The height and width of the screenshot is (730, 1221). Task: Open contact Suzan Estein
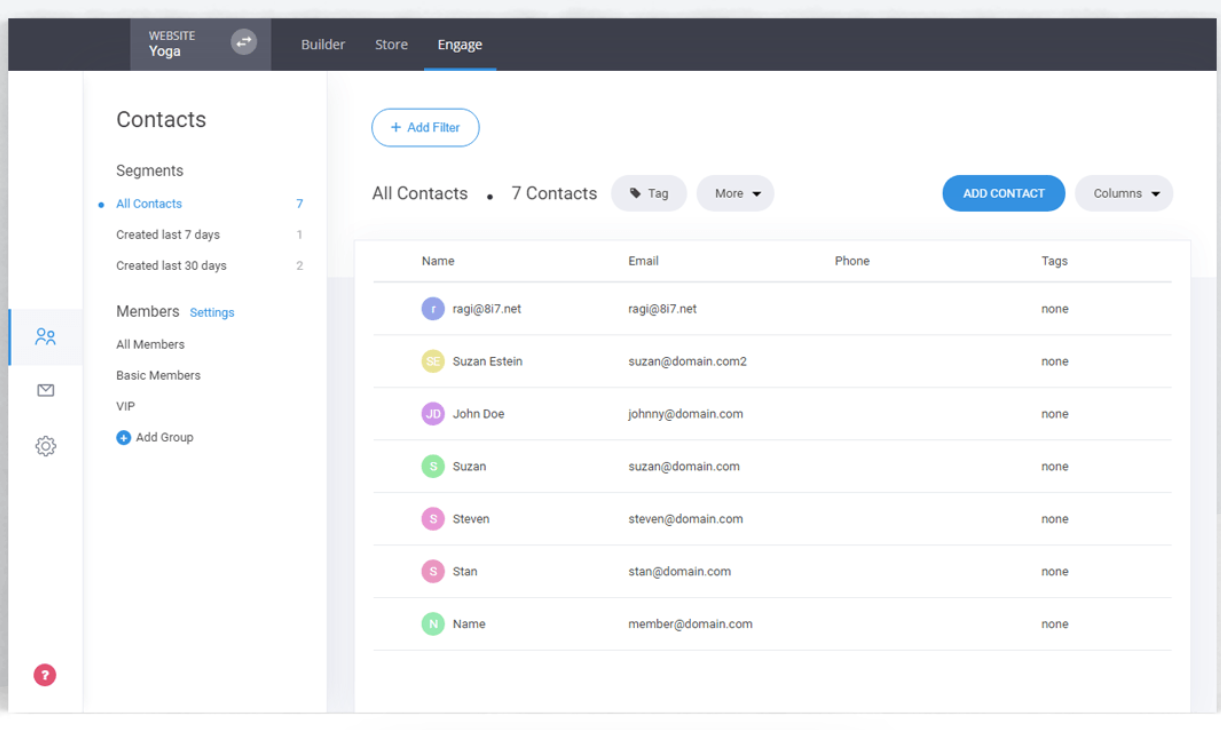[x=487, y=361]
